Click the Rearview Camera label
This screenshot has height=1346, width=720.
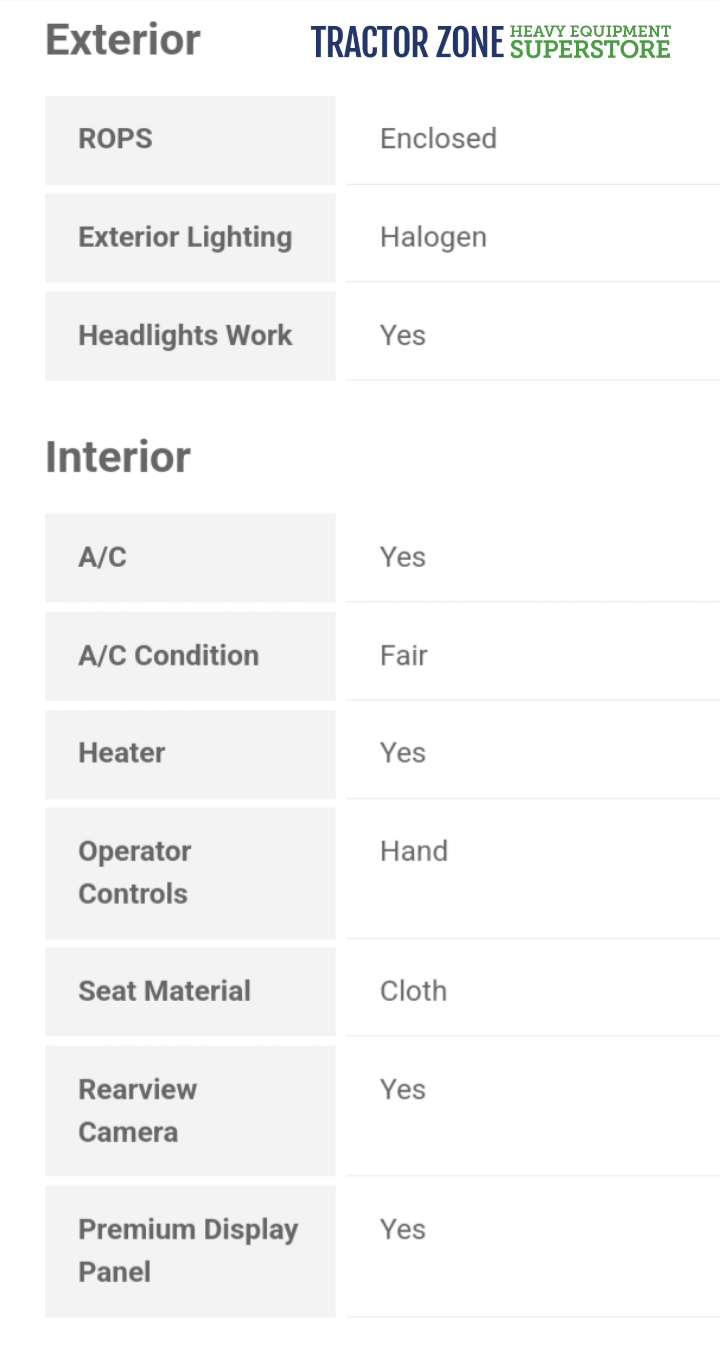pyautogui.click(x=137, y=1110)
